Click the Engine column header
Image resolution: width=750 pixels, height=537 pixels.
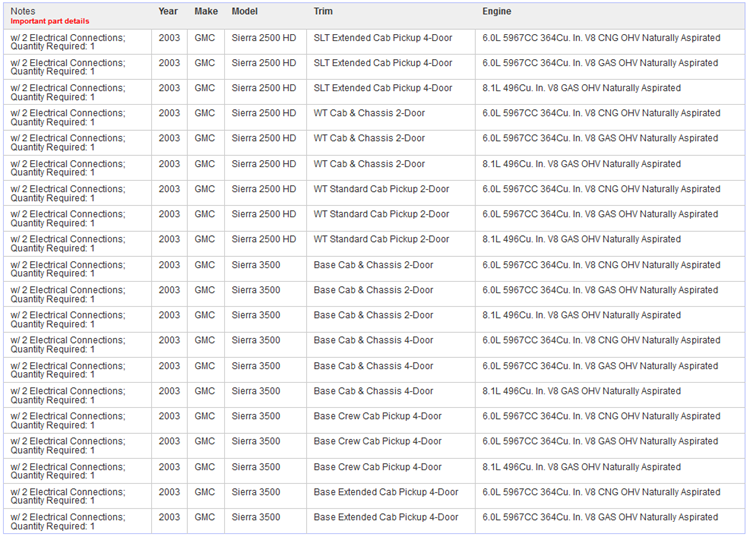pyautogui.click(x=496, y=11)
